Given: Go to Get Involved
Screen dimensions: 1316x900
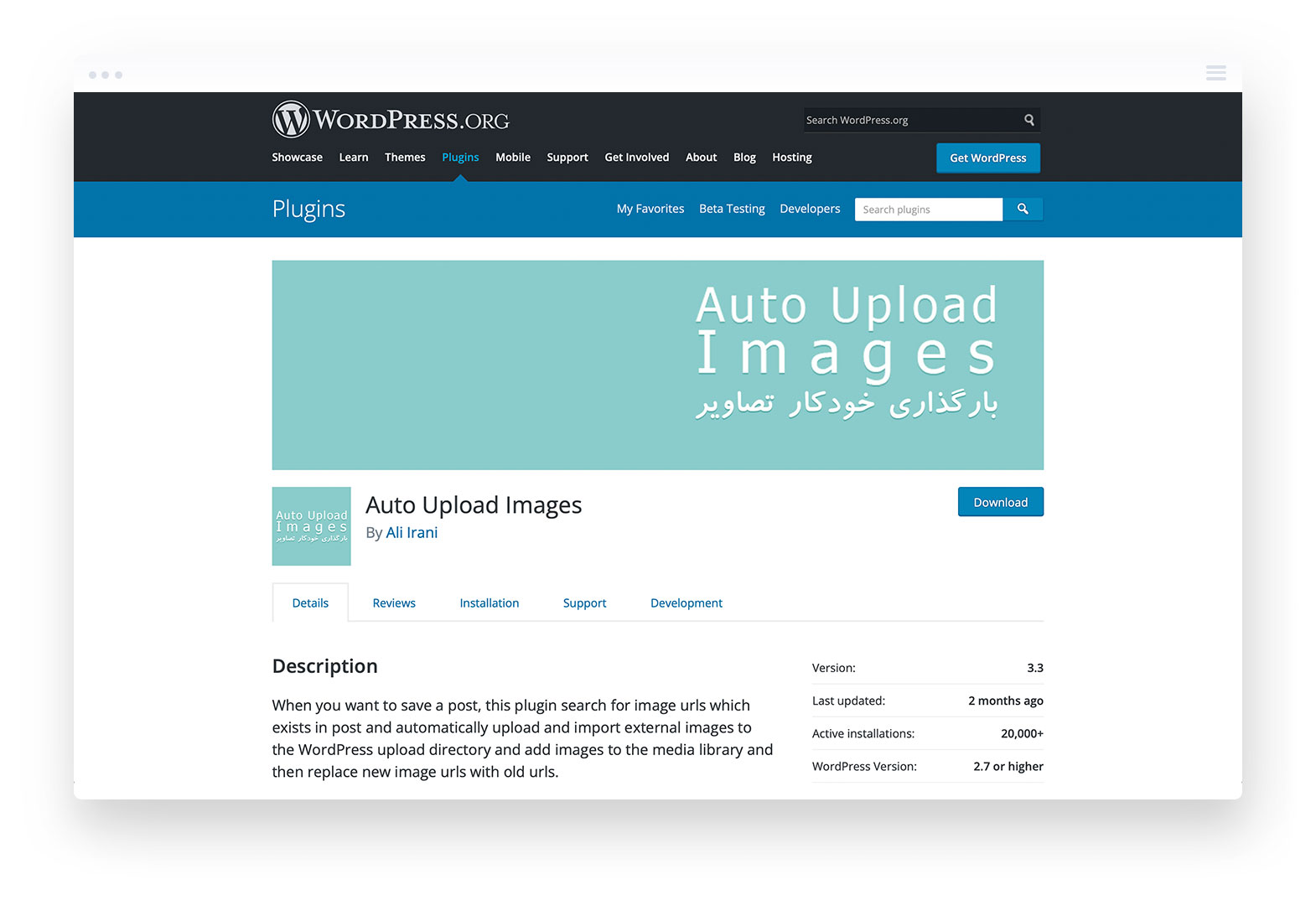Looking at the screenshot, I should pyautogui.click(x=637, y=158).
